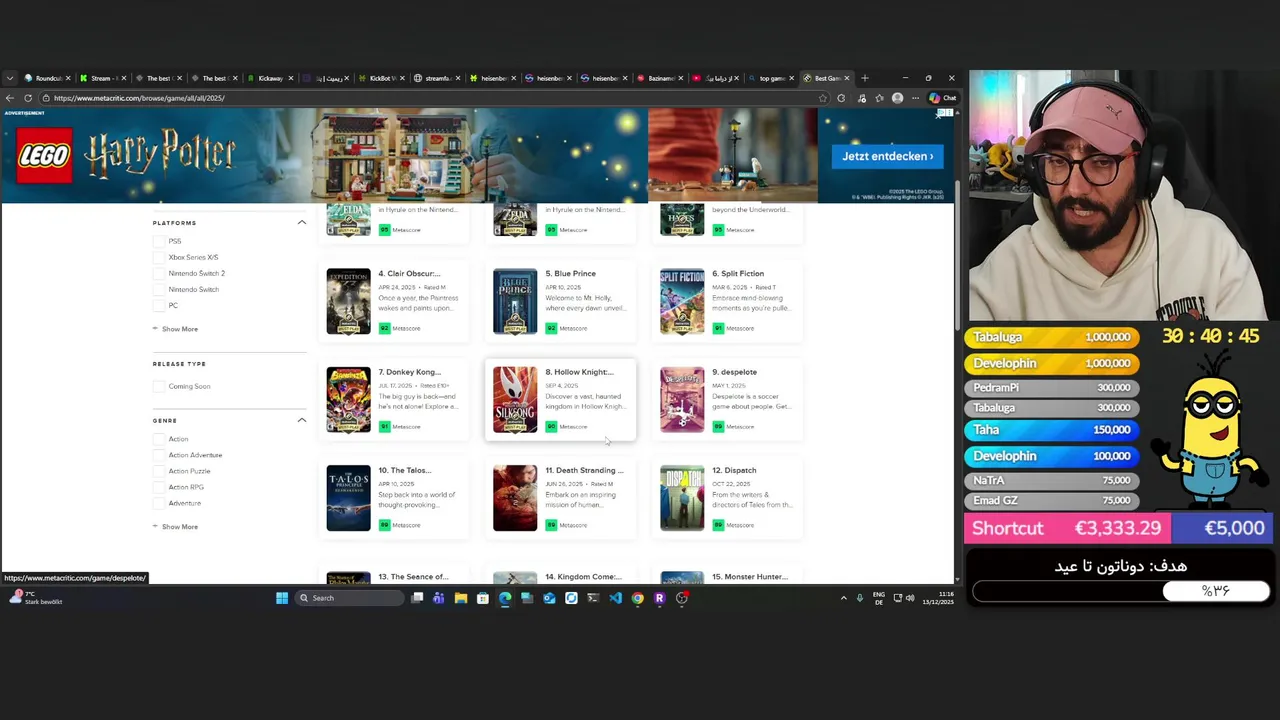Tick the PC platform checkbox
The width and height of the screenshot is (1280, 720).
coord(158,305)
